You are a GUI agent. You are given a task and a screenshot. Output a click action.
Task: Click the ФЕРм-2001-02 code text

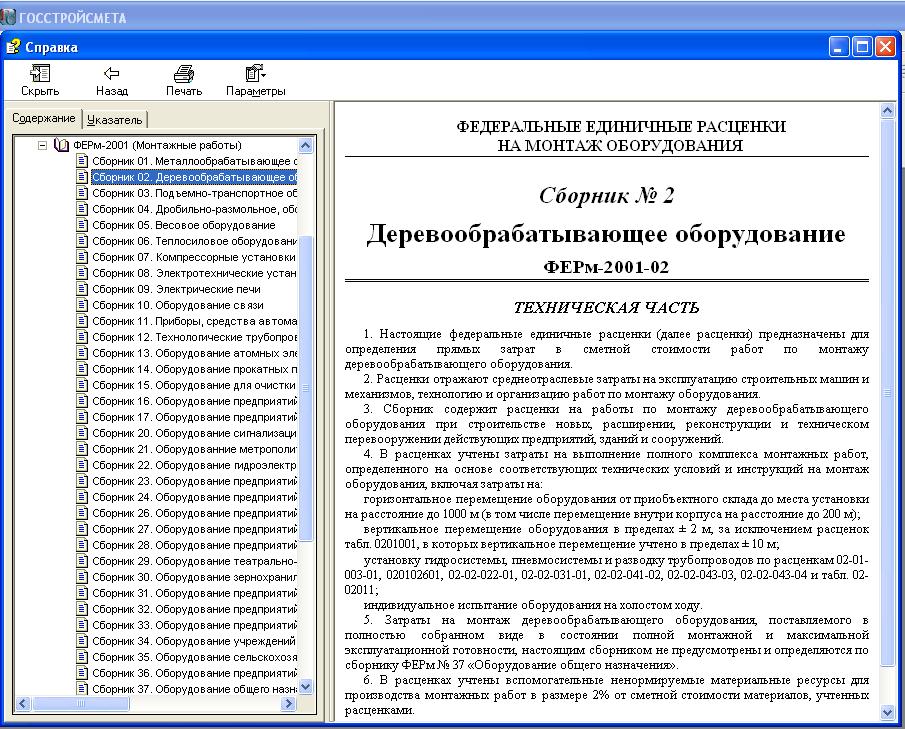[x=606, y=267]
